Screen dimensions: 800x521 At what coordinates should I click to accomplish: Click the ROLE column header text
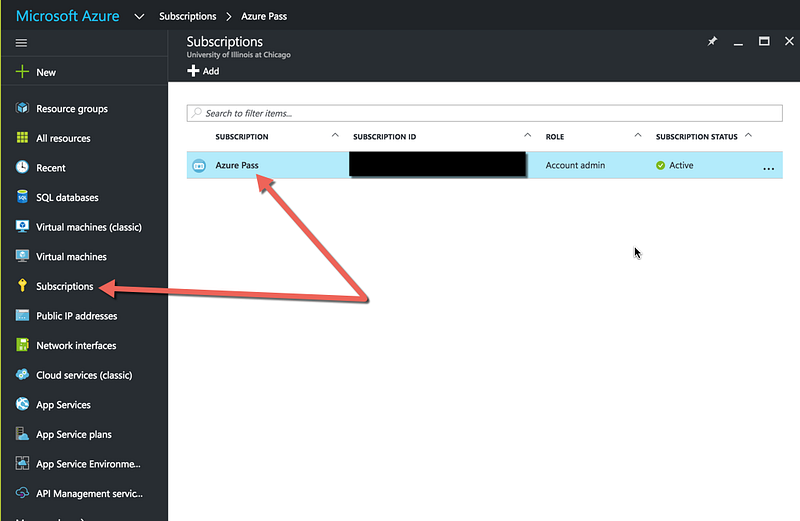click(555, 137)
